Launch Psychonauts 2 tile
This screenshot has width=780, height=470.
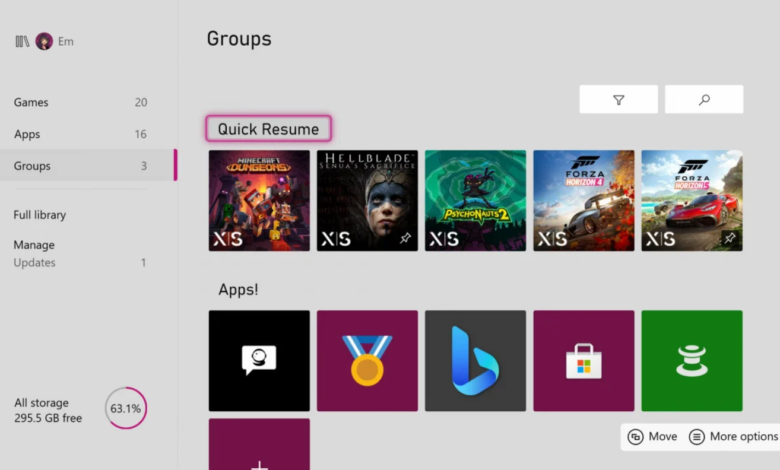475,200
